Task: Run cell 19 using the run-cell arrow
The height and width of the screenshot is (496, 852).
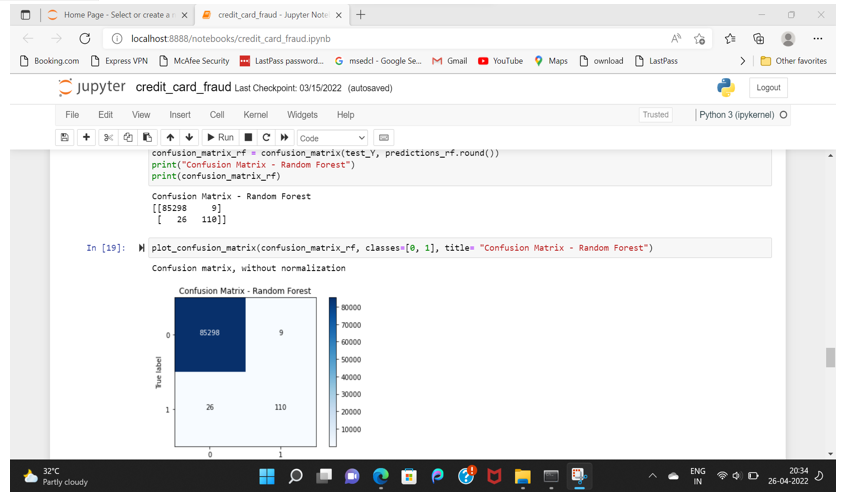Action: 141,248
